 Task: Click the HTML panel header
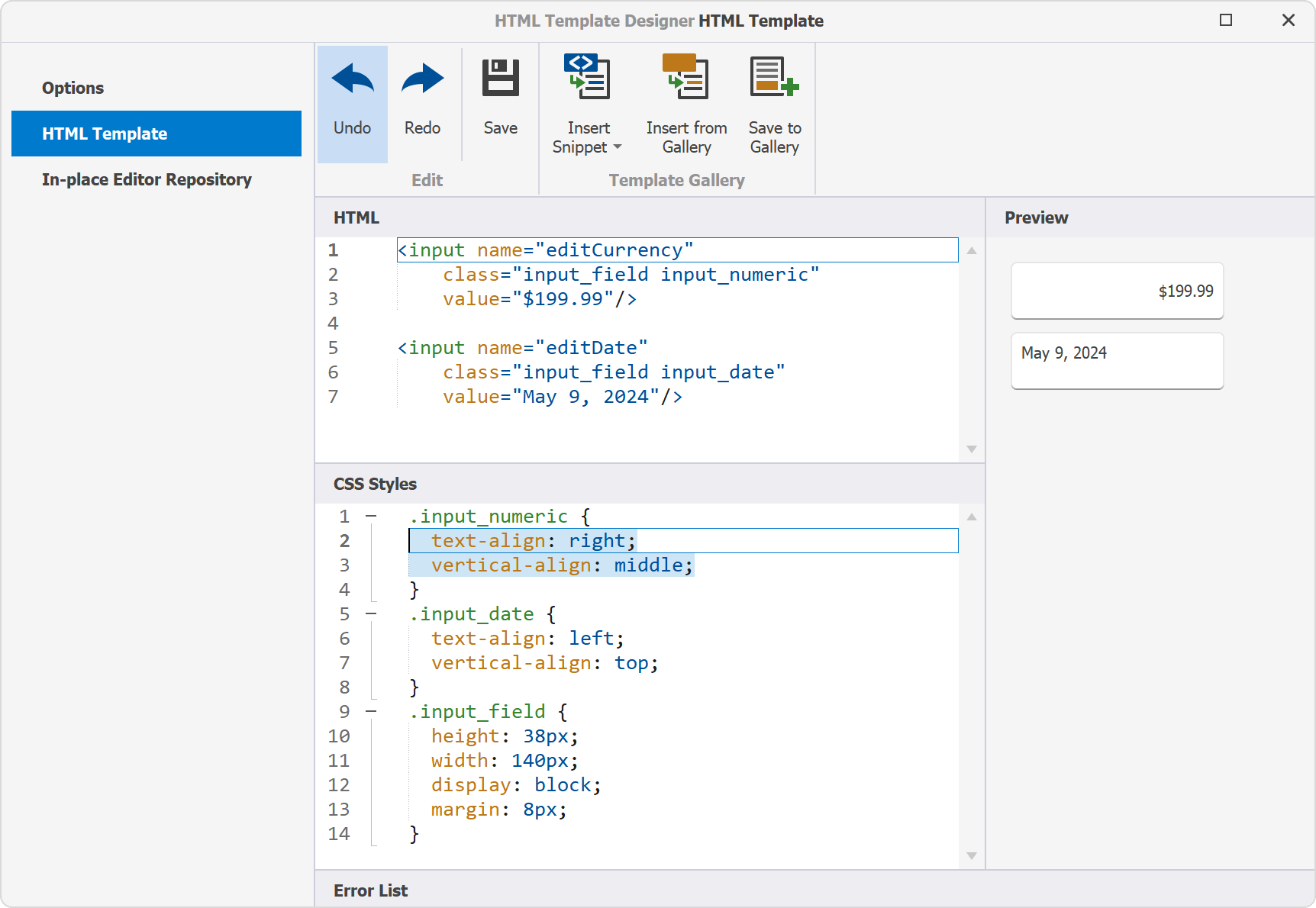[356, 217]
